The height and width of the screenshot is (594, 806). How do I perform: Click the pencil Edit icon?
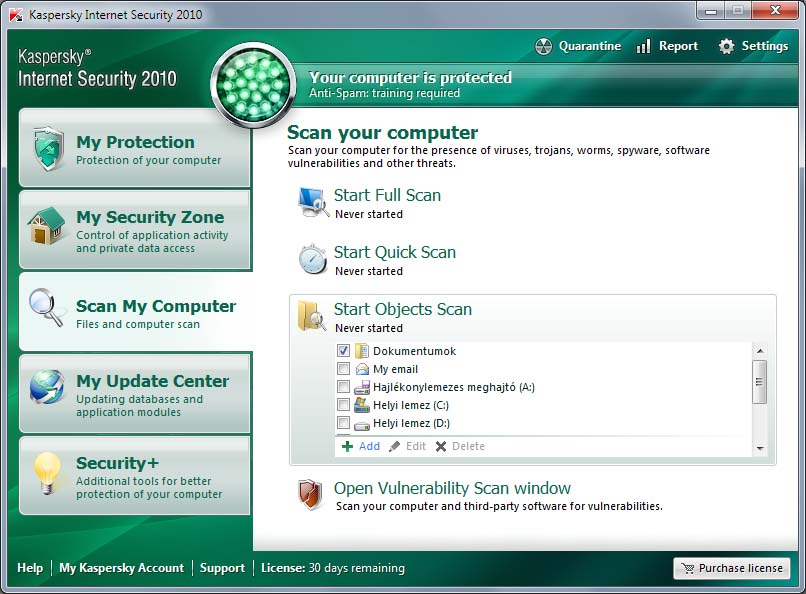click(x=394, y=447)
